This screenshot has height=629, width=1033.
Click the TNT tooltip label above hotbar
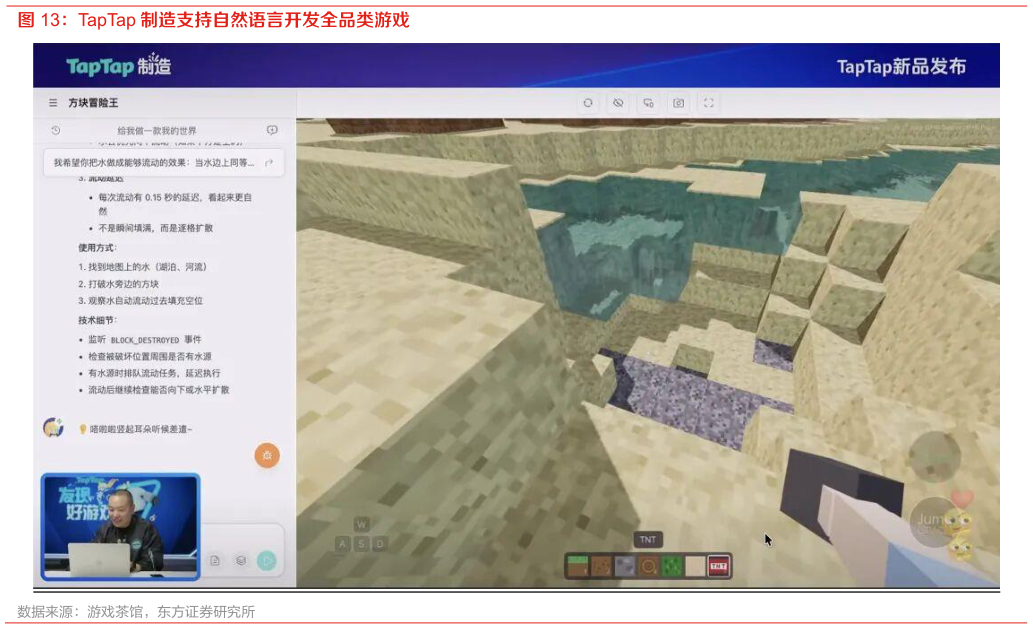[648, 539]
